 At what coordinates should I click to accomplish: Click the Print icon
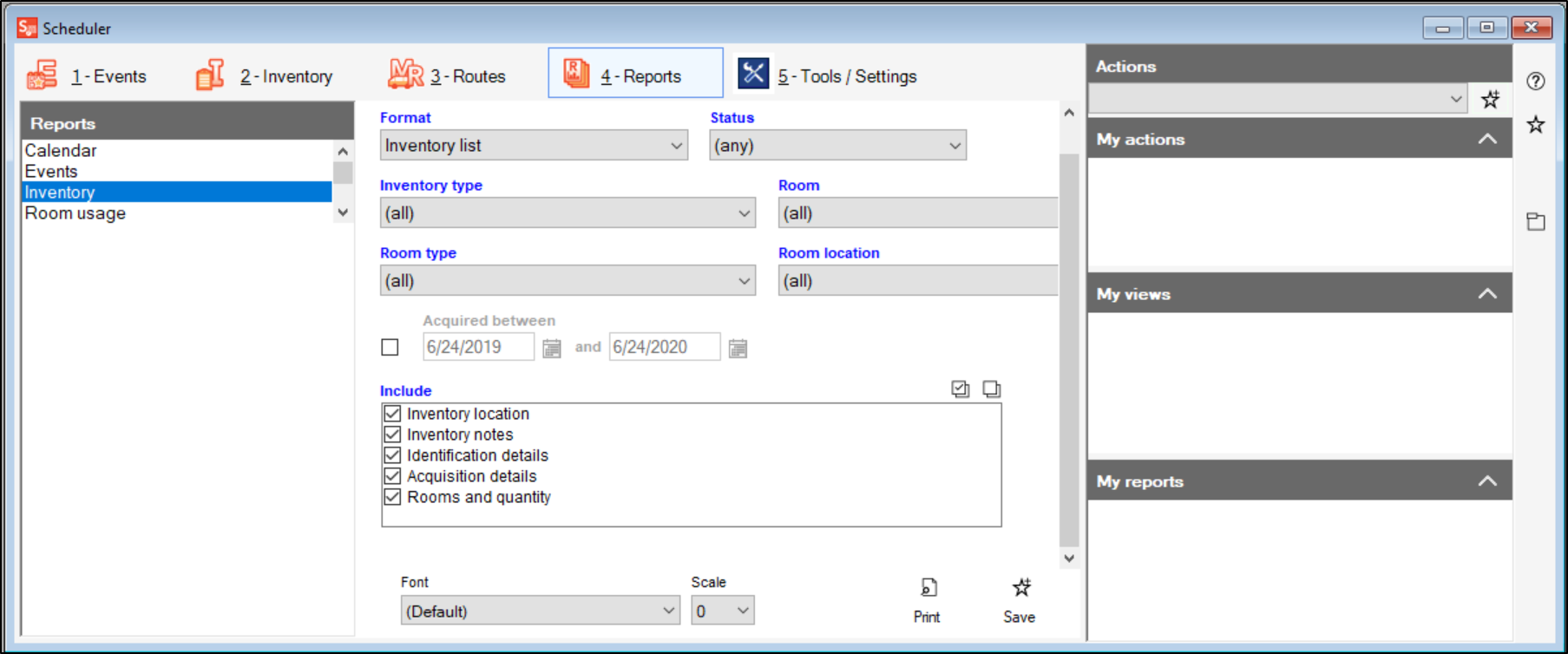928,589
